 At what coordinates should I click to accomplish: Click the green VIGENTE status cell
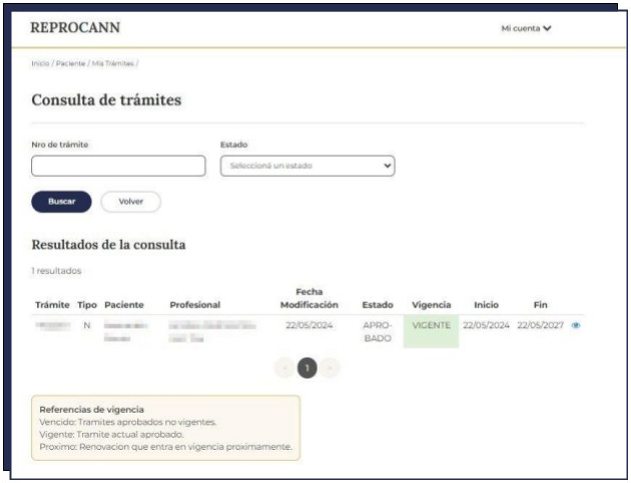tap(431, 331)
